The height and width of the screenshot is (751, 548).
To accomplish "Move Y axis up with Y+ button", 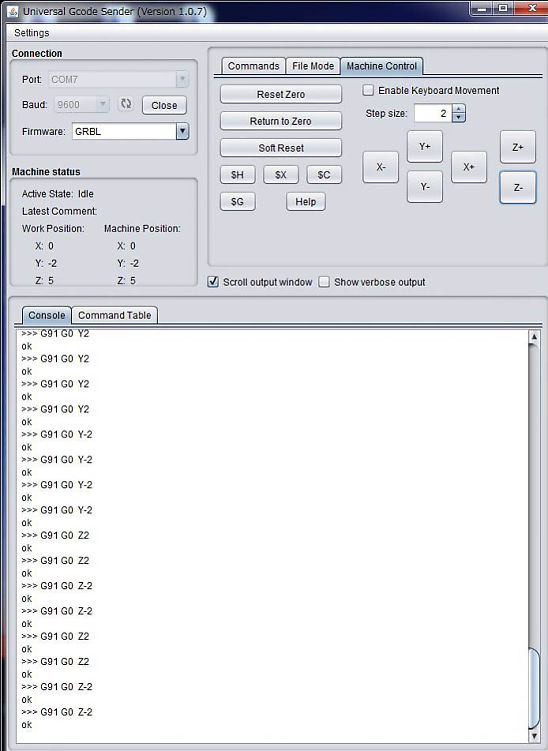I will click(425, 147).
